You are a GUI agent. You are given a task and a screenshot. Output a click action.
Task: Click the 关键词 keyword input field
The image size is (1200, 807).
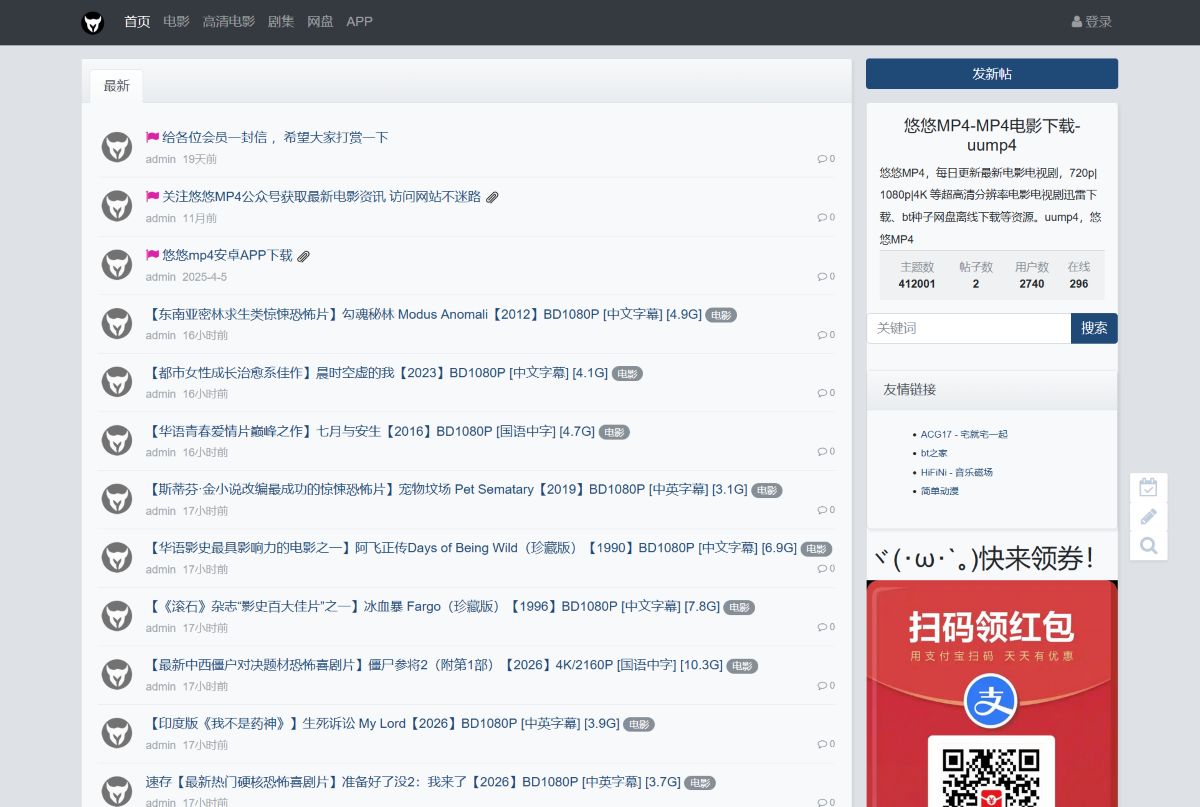coord(967,328)
